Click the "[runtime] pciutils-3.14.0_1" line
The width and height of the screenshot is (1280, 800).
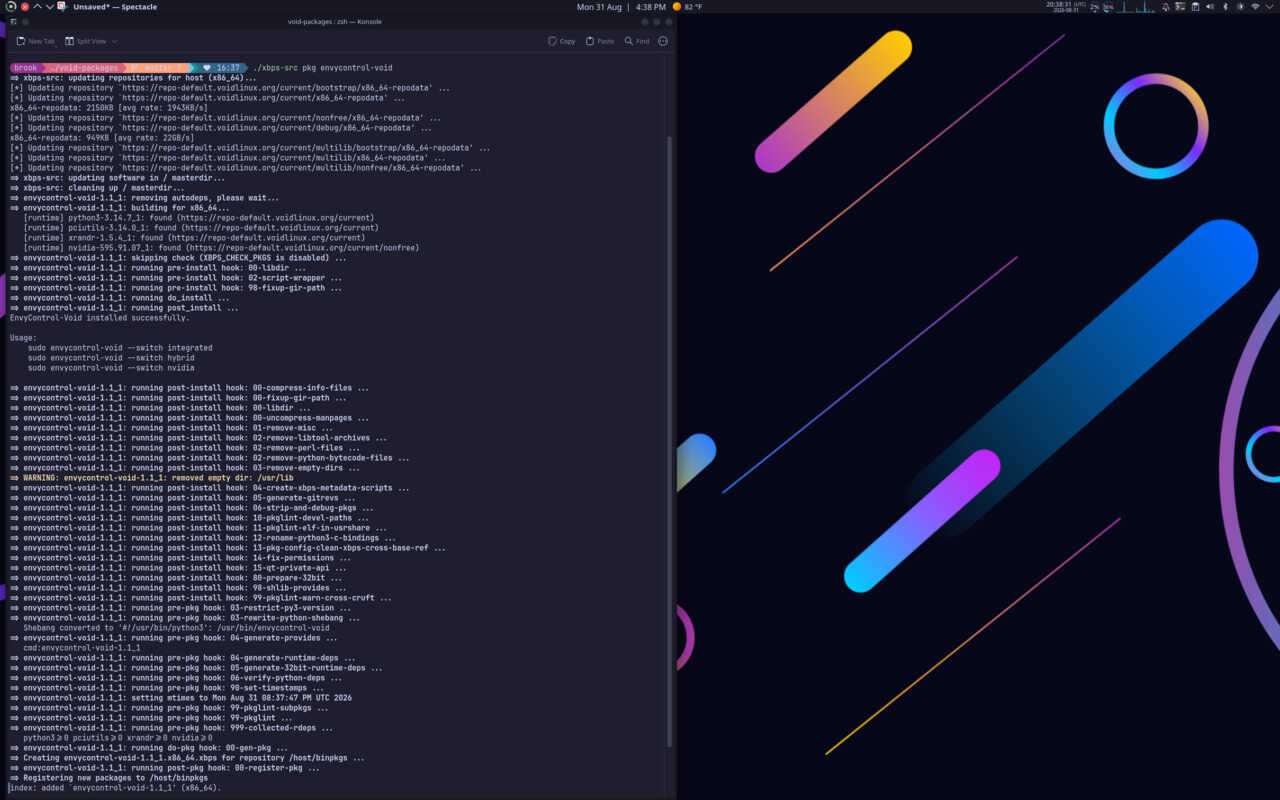(201, 228)
